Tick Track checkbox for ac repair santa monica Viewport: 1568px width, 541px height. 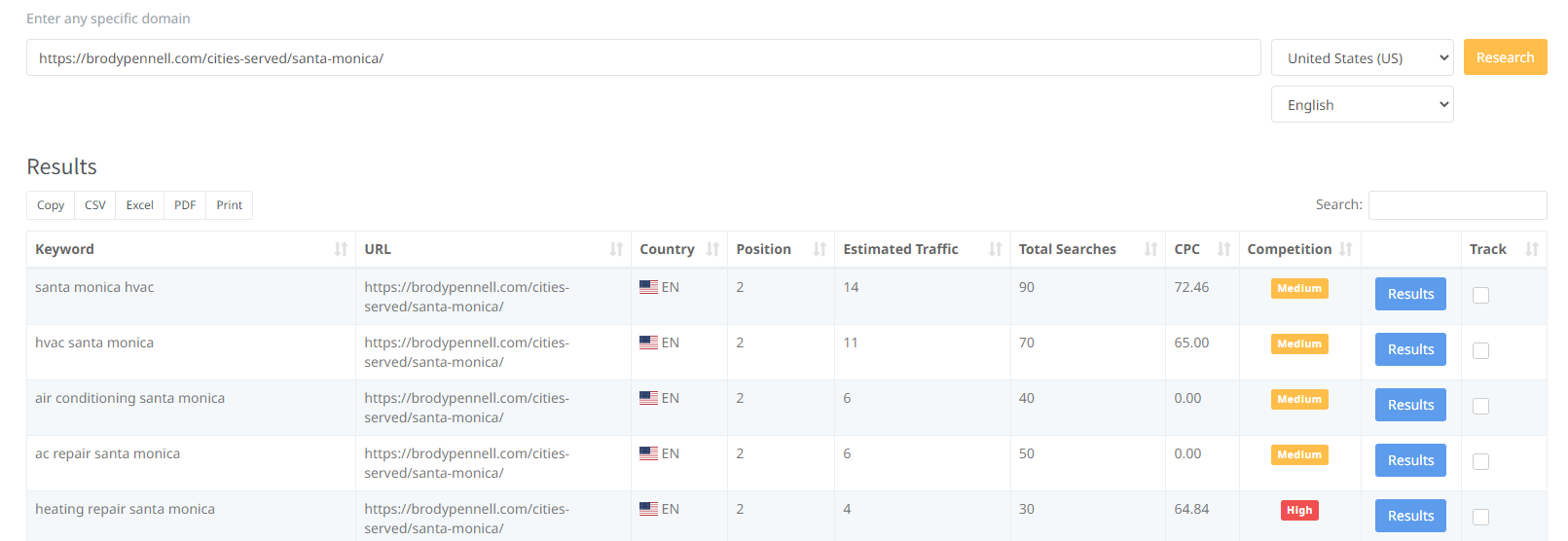1480,461
